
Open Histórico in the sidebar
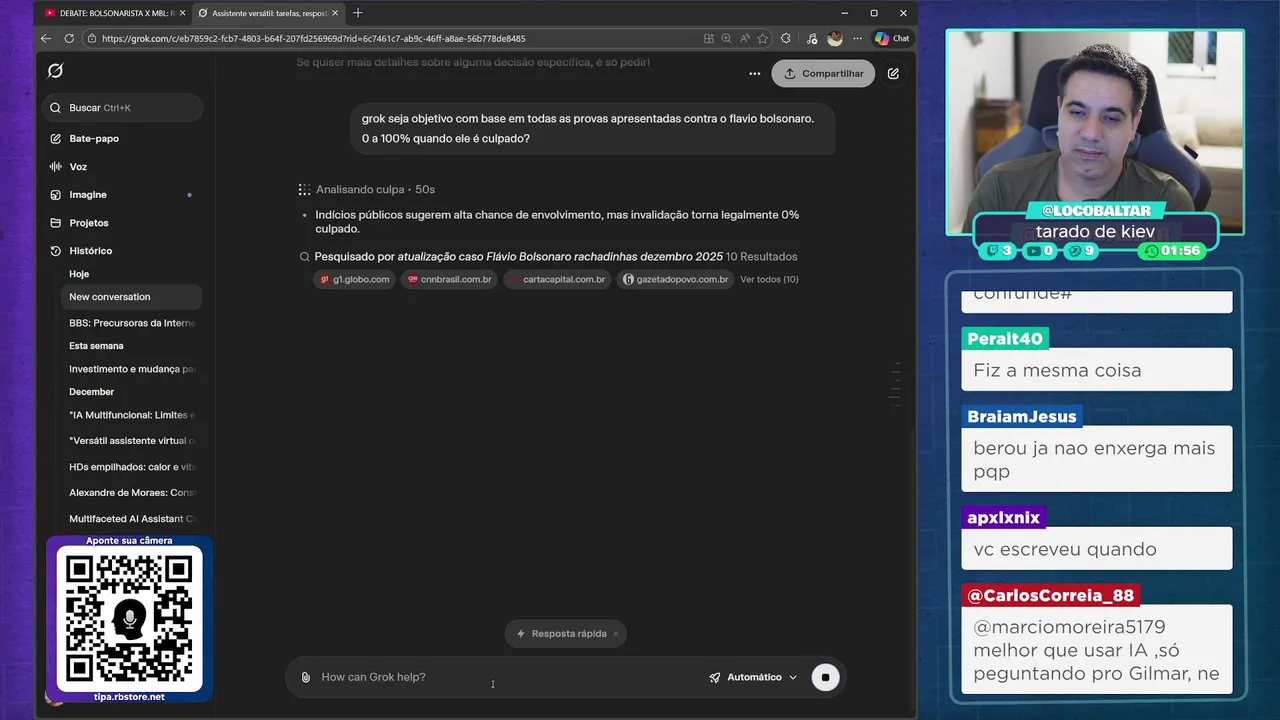[91, 251]
